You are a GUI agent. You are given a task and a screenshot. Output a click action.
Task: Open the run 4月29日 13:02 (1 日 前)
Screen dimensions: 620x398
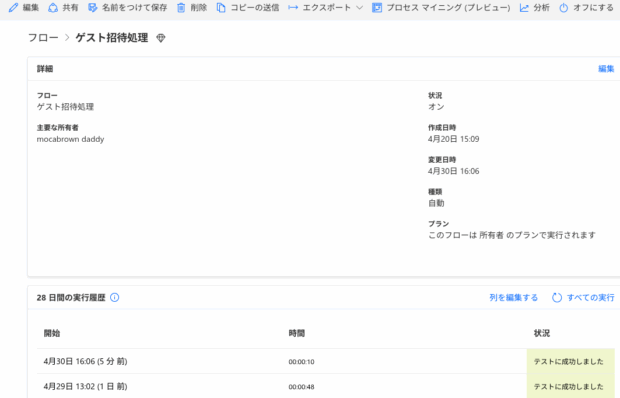85,387
